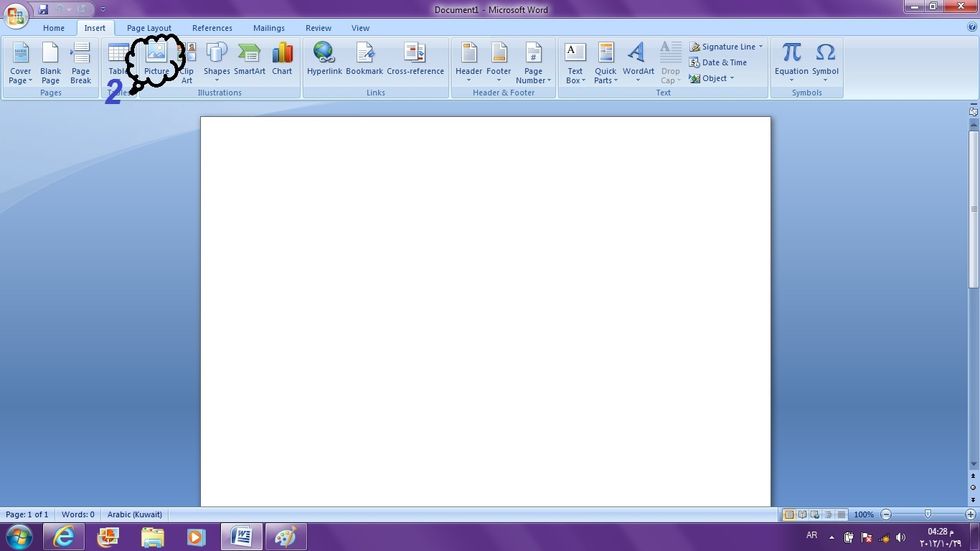This screenshot has height=551, width=980.
Task: Expand the Header dropdown
Action: [468, 62]
